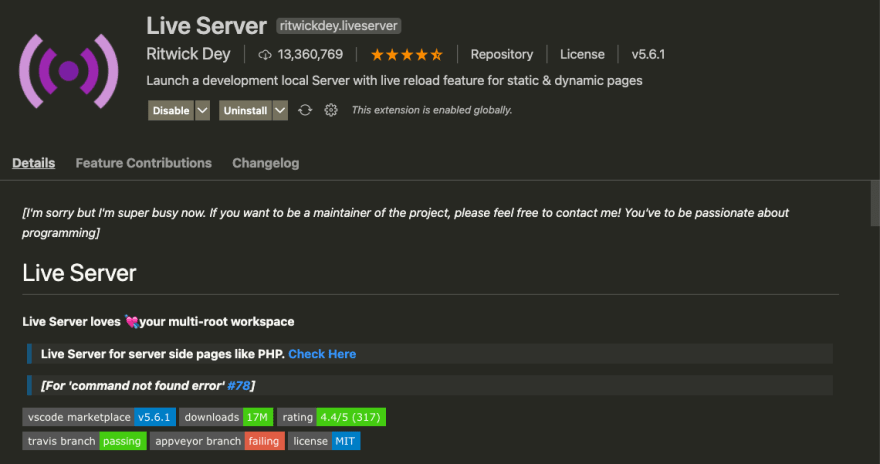
Task: Open the extension settings gear icon
Action: point(331,110)
